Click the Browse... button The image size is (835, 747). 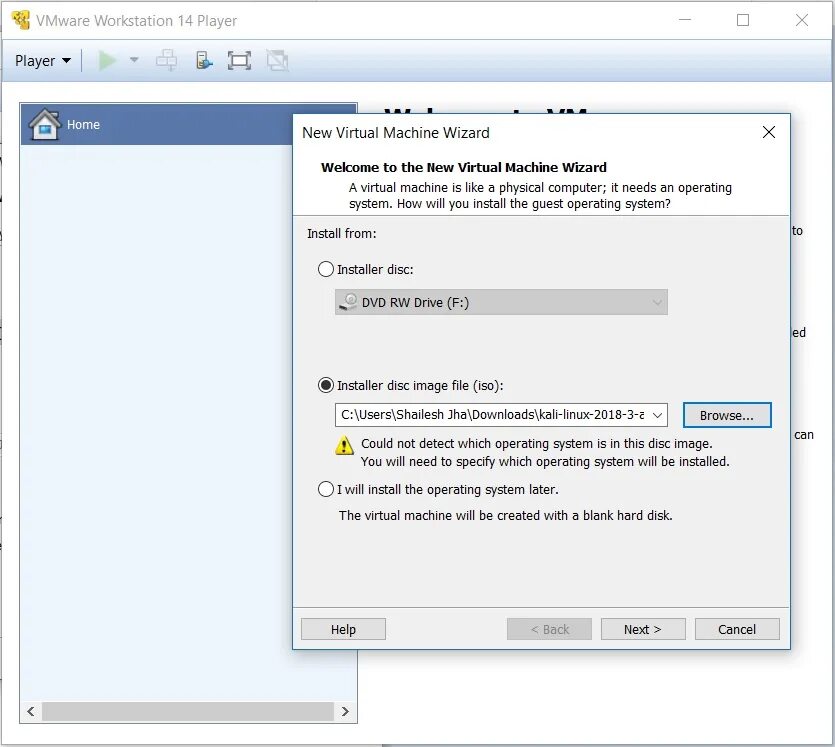point(727,415)
